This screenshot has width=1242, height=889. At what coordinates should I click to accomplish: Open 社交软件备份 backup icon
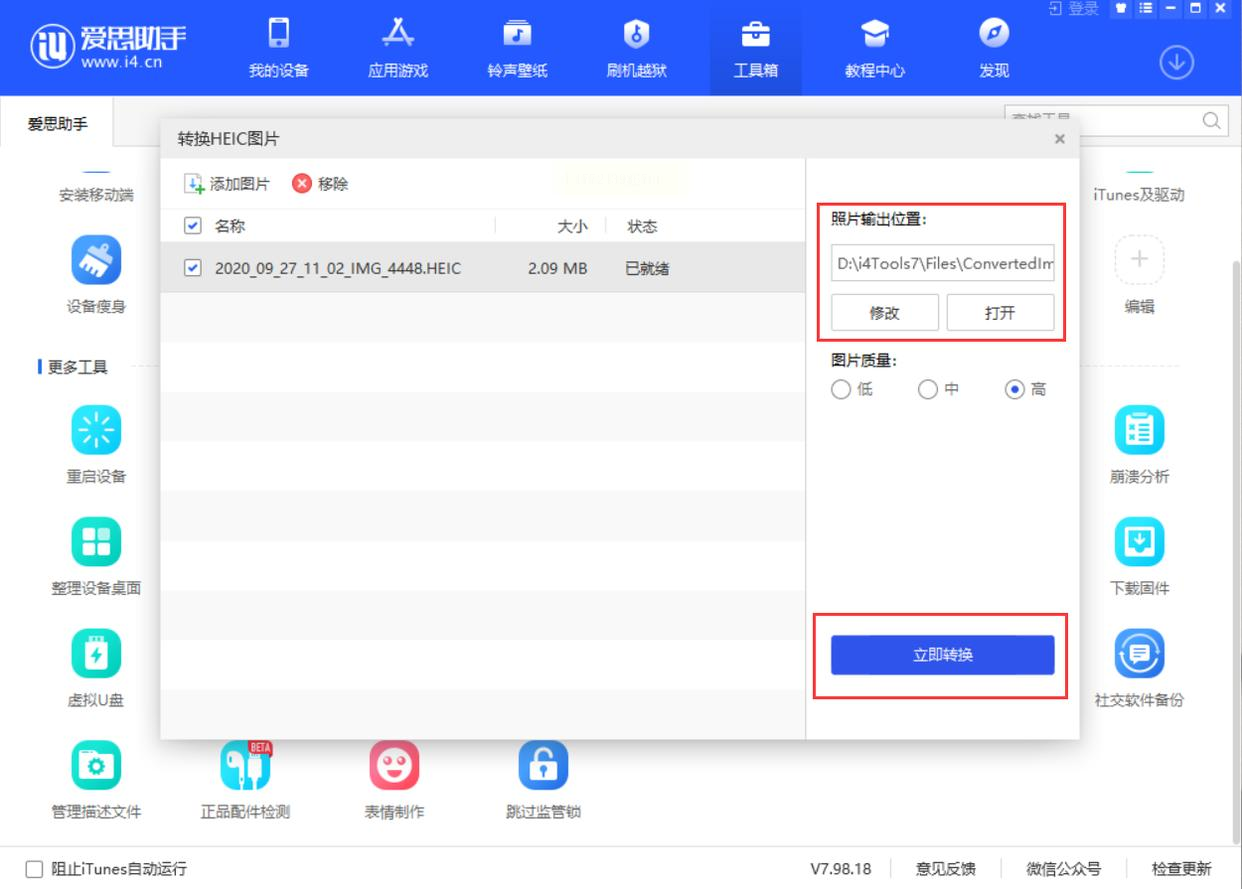coord(1139,654)
